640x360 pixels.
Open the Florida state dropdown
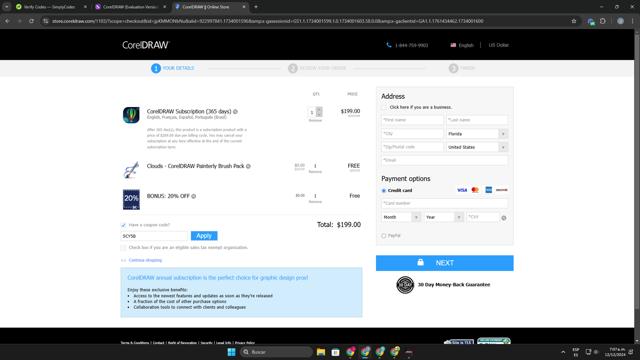(x=477, y=134)
